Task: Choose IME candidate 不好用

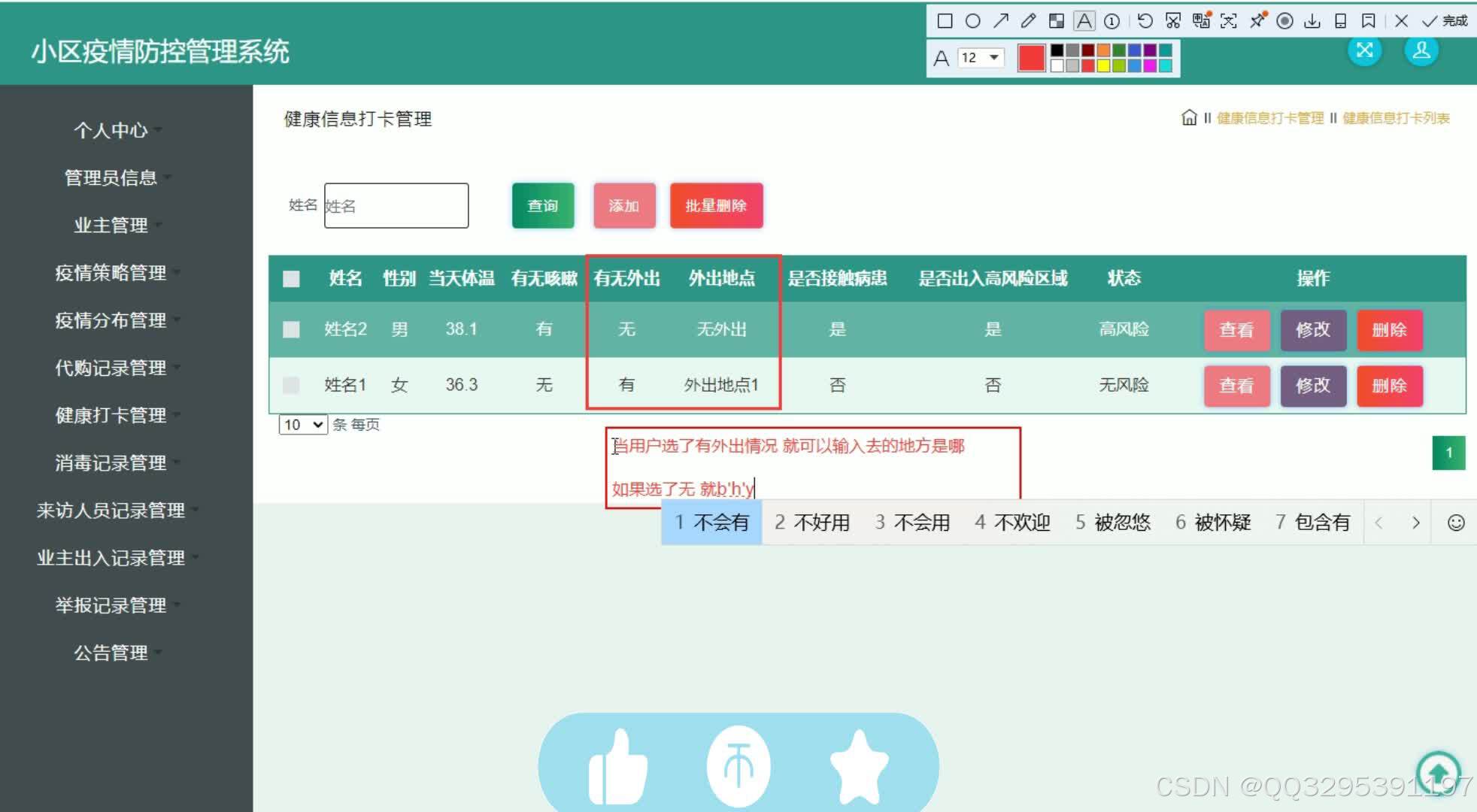Action: click(x=812, y=523)
